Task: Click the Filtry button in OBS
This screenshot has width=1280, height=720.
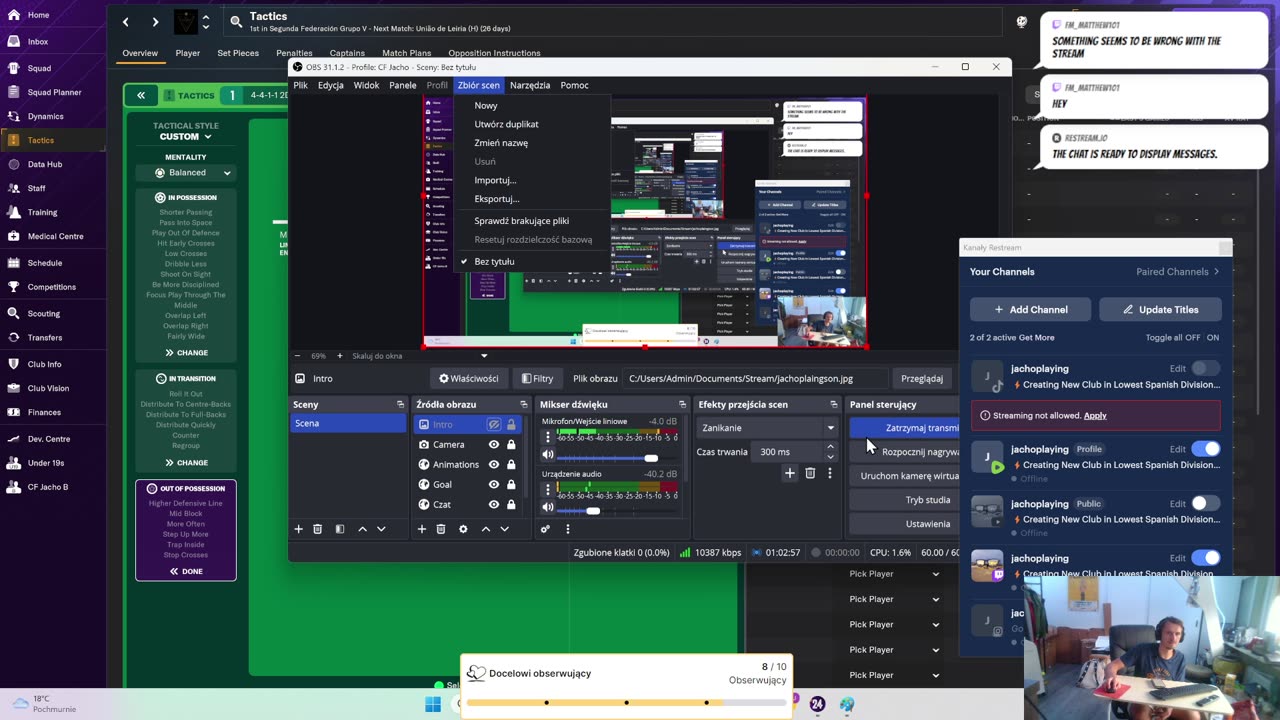Action: tap(537, 379)
